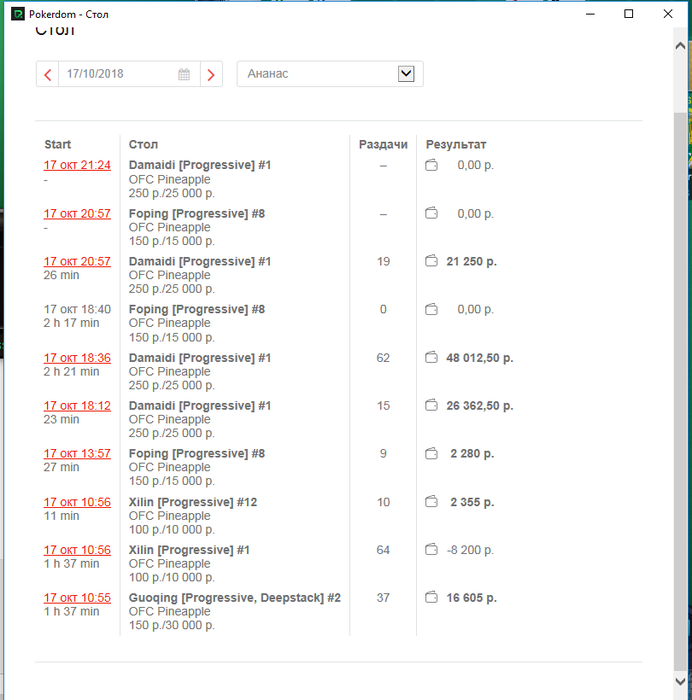Screen dimensions: 692x700
Task: Expand the Ананас game type dropdown
Action: pyautogui.click(x=330, y=74)
